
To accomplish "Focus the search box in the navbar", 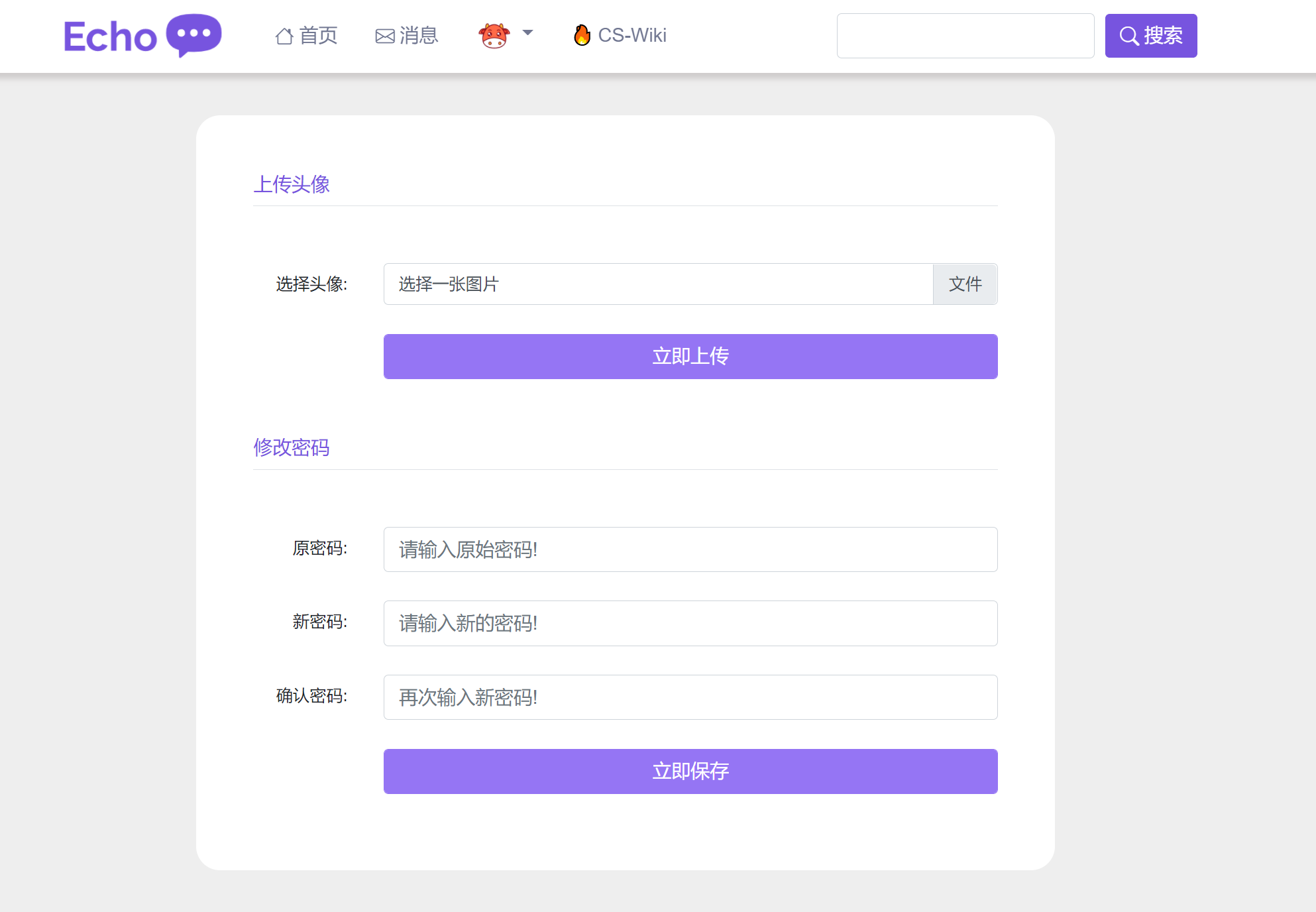I will coord(965,36).
